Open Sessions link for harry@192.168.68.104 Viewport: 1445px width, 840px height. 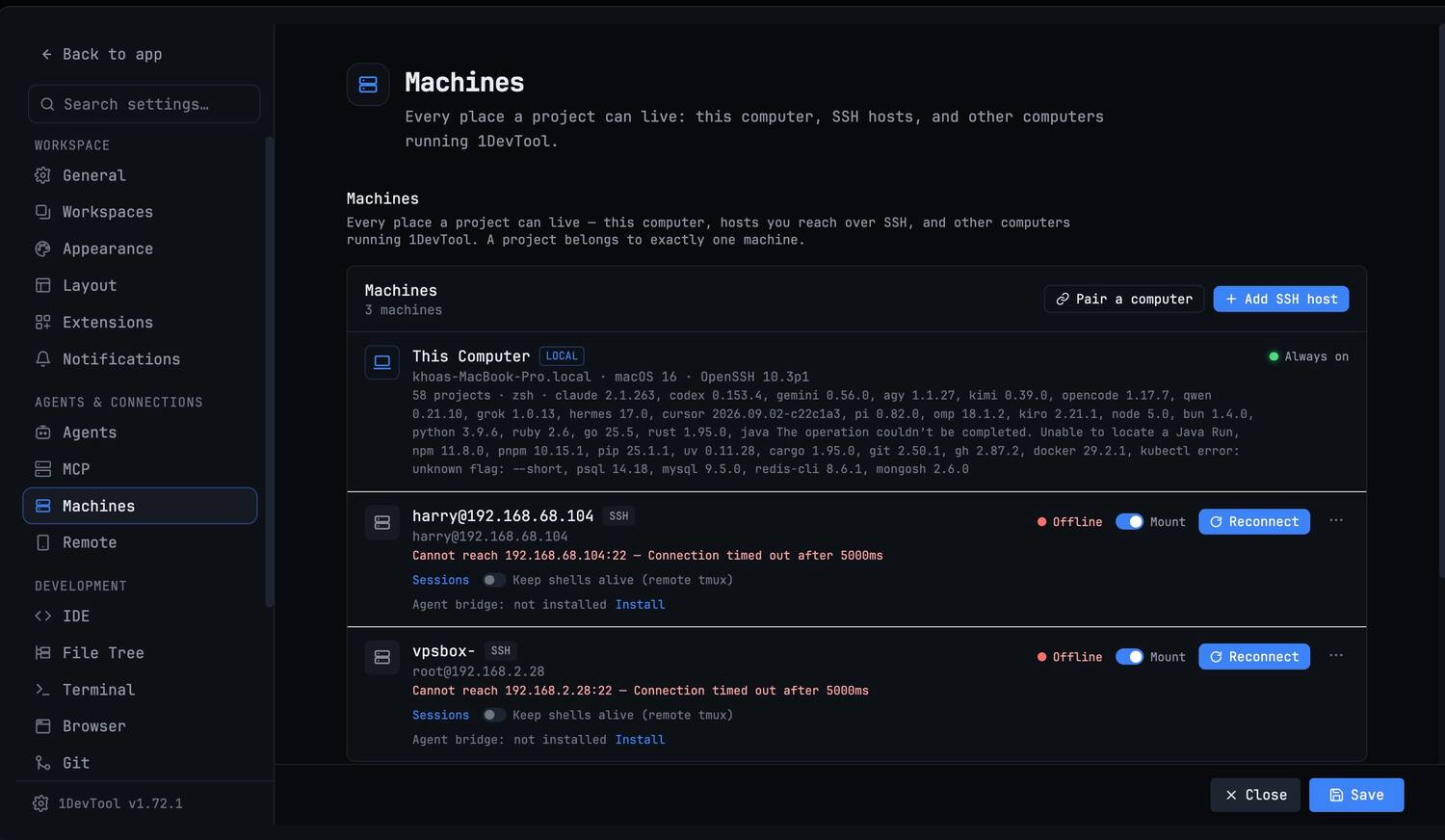pyautogui.click(x=440, y=580)
